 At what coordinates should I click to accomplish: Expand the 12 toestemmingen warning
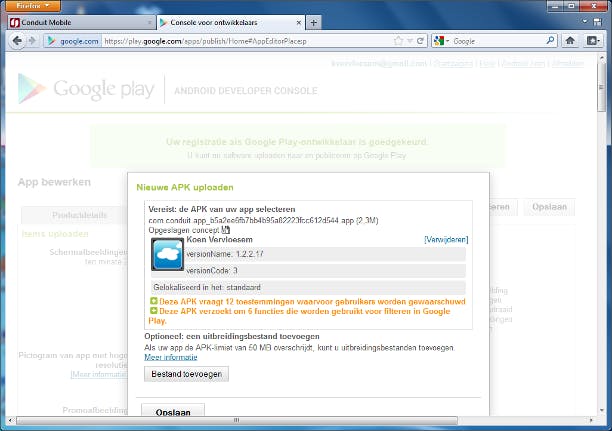tap(154, 301)
